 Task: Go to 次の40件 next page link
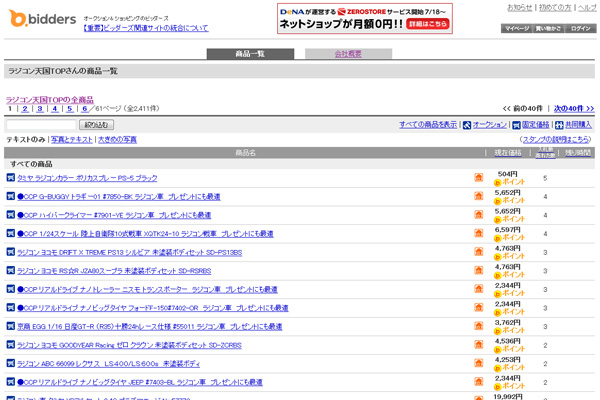click(574, 108)
